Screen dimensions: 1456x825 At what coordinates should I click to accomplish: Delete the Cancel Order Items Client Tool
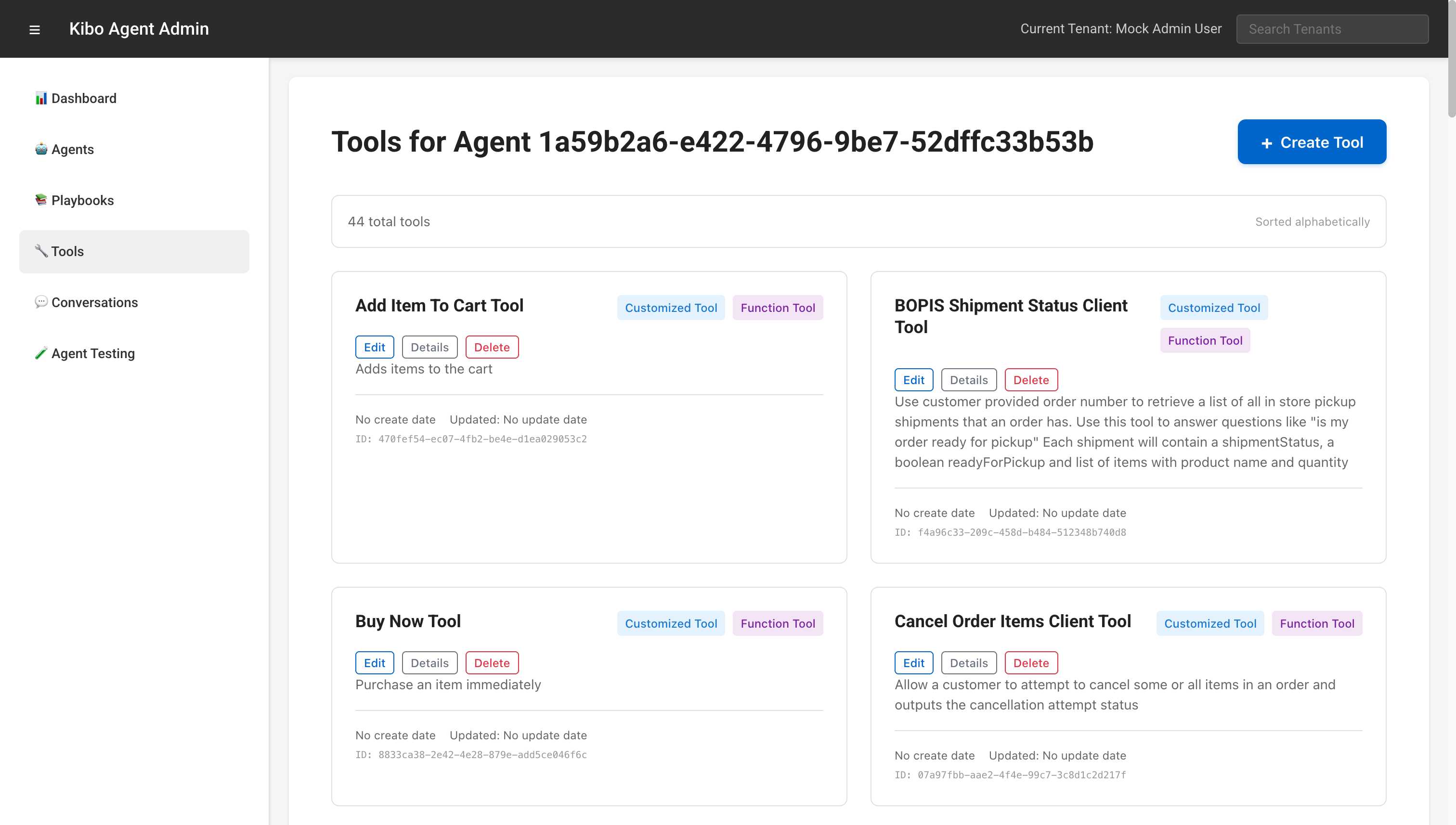coord(1031,663)
